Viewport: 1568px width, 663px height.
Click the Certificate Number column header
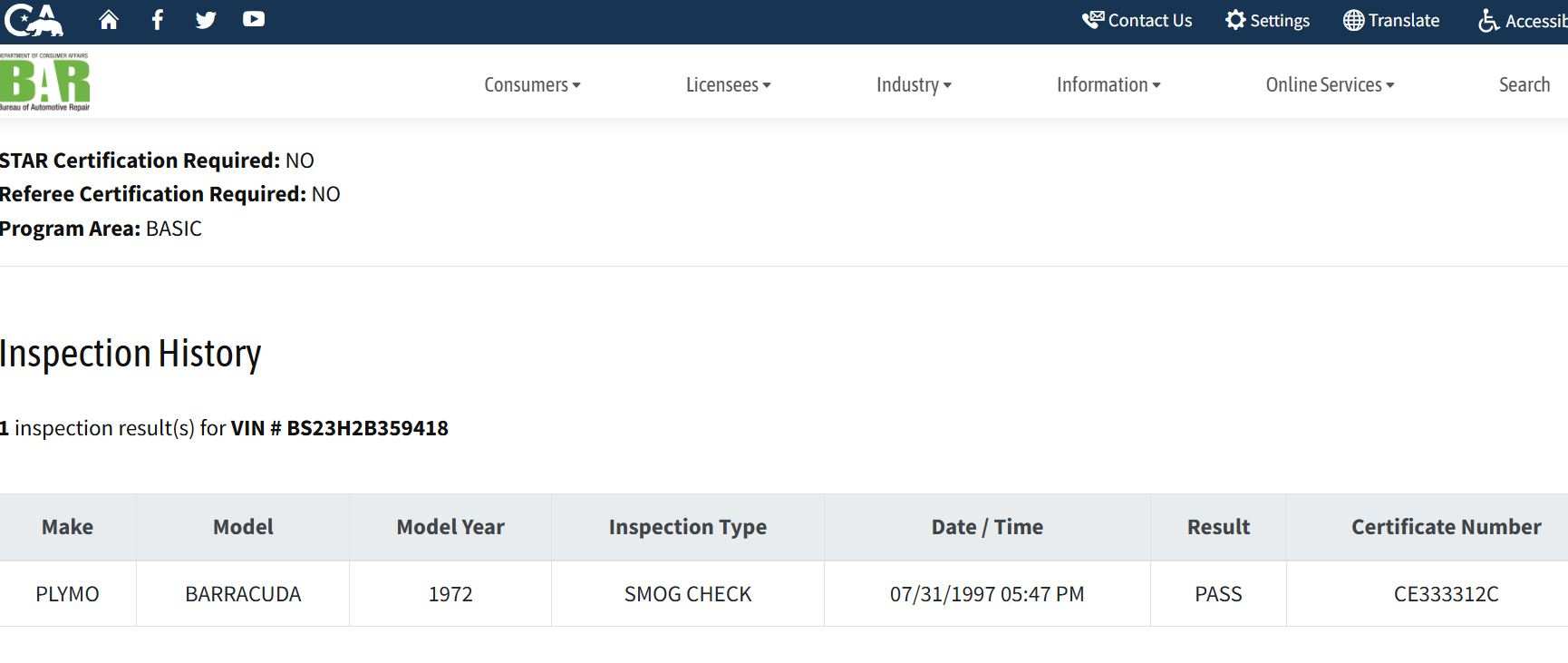coord(1446,527)
